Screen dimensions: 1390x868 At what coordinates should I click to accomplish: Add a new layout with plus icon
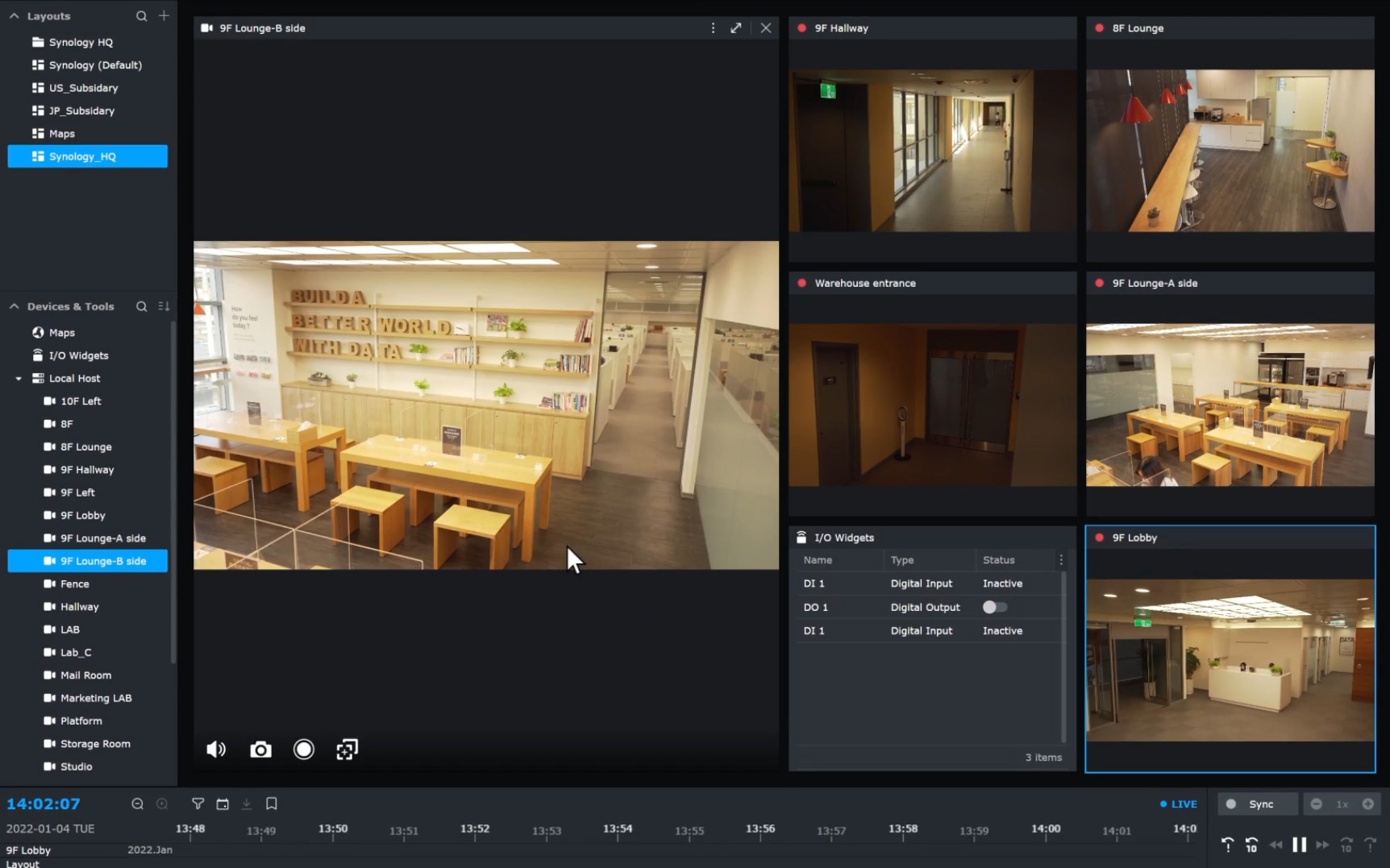point(164,15)
